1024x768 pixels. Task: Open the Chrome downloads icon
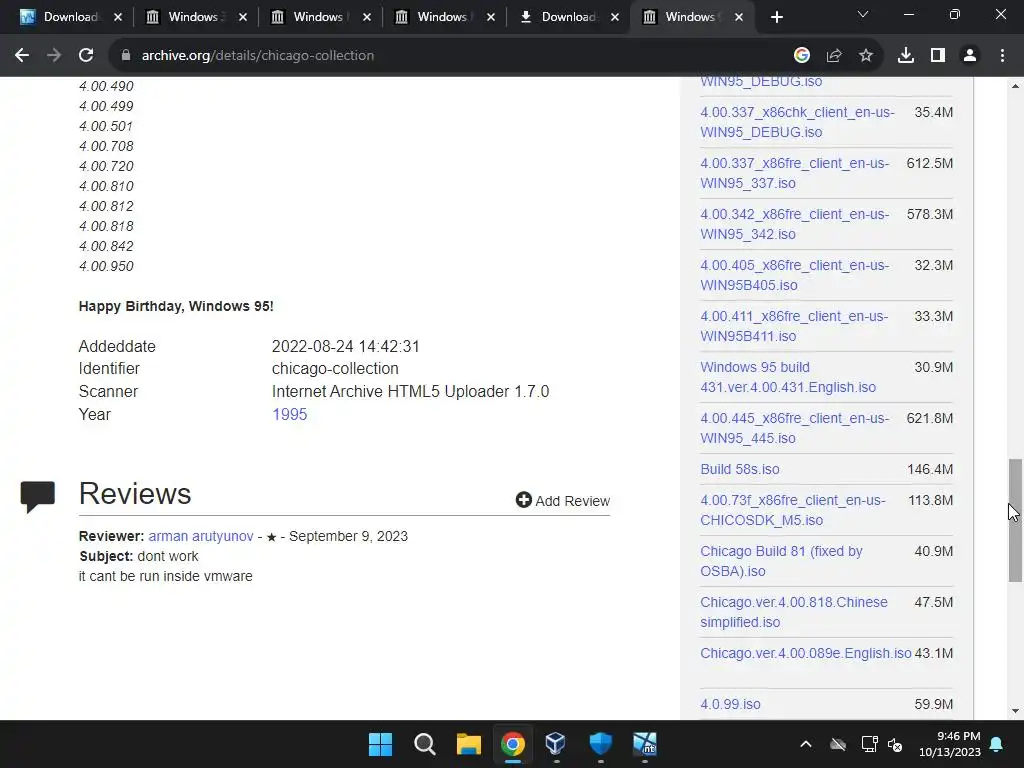pos(905,56)
